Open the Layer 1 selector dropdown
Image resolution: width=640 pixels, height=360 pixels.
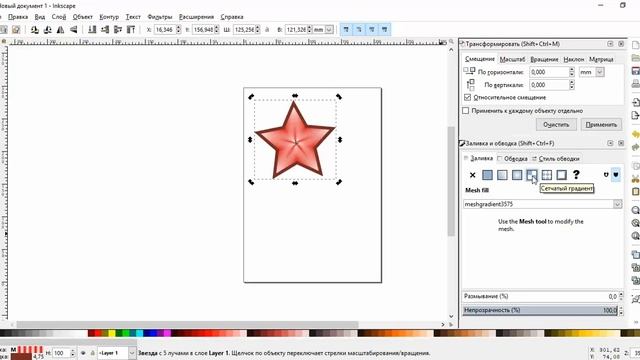coord(132,353)
